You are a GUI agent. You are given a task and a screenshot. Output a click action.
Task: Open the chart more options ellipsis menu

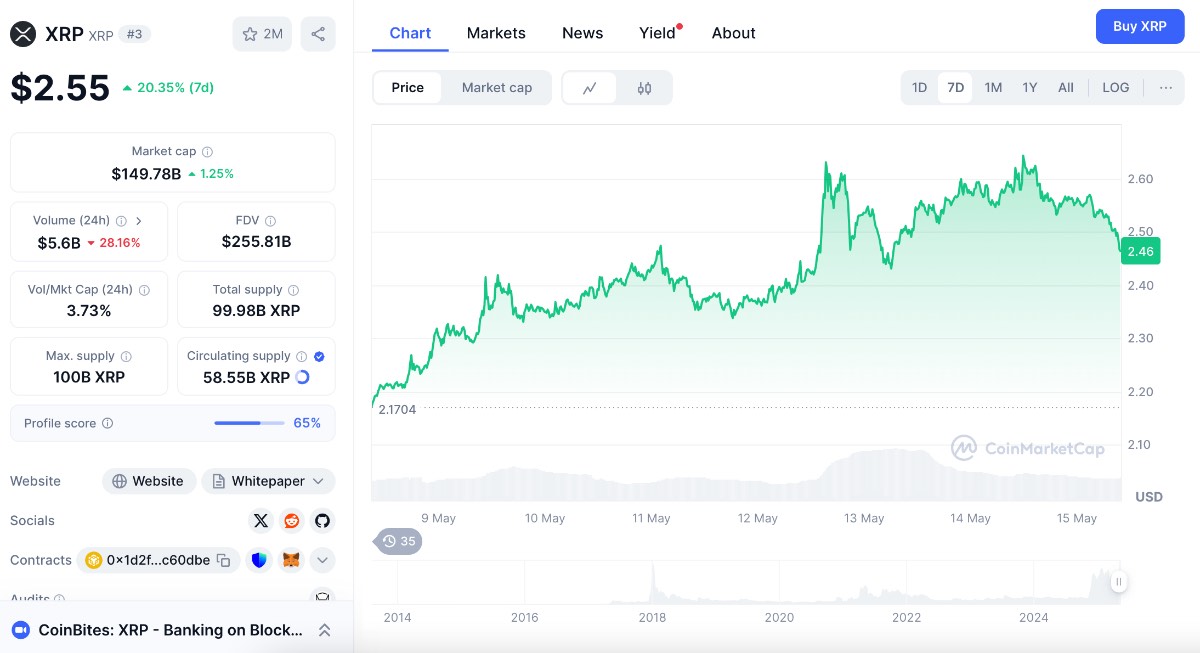(x=1166, y=88)
